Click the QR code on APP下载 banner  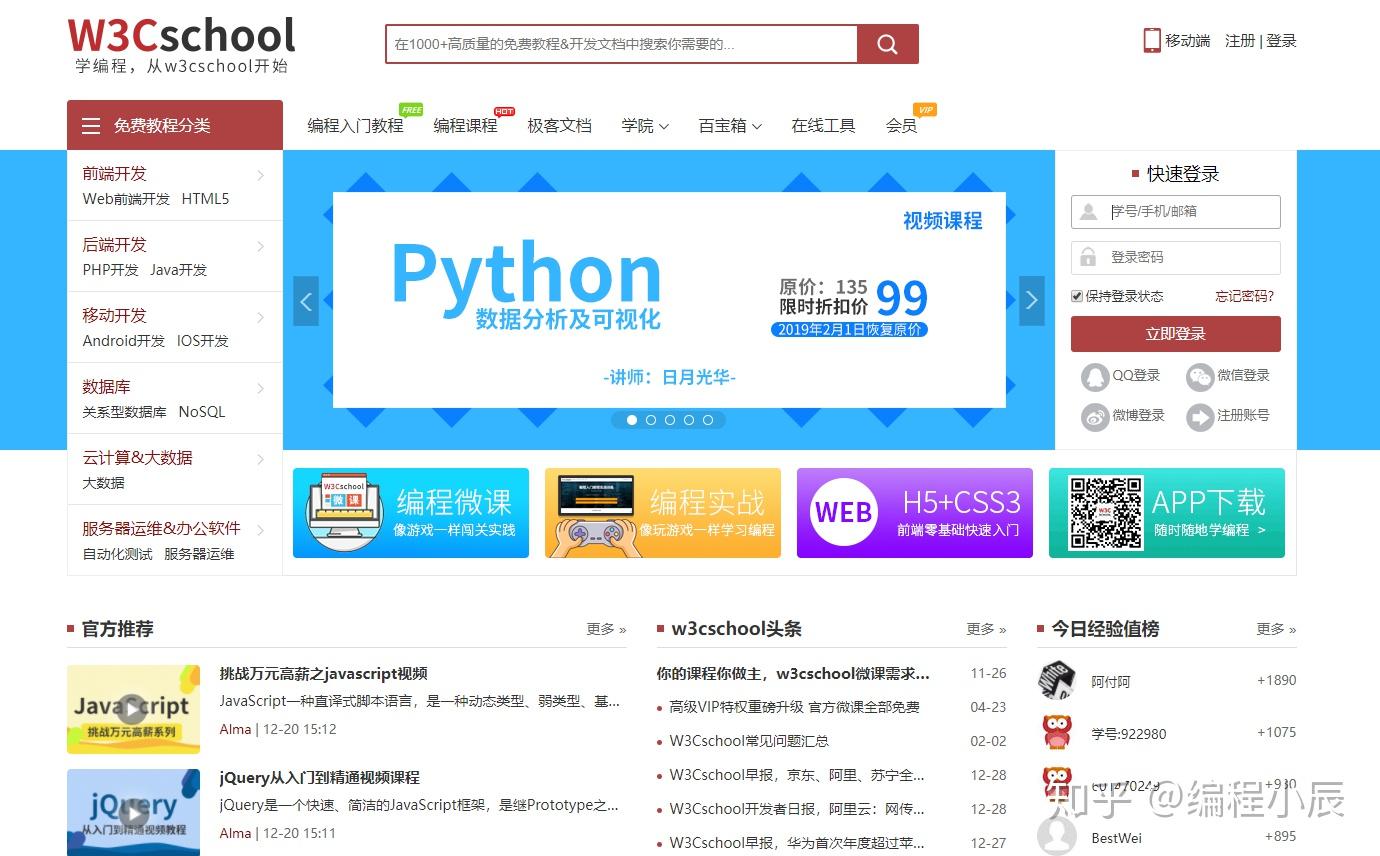(x=1106, y=513)
